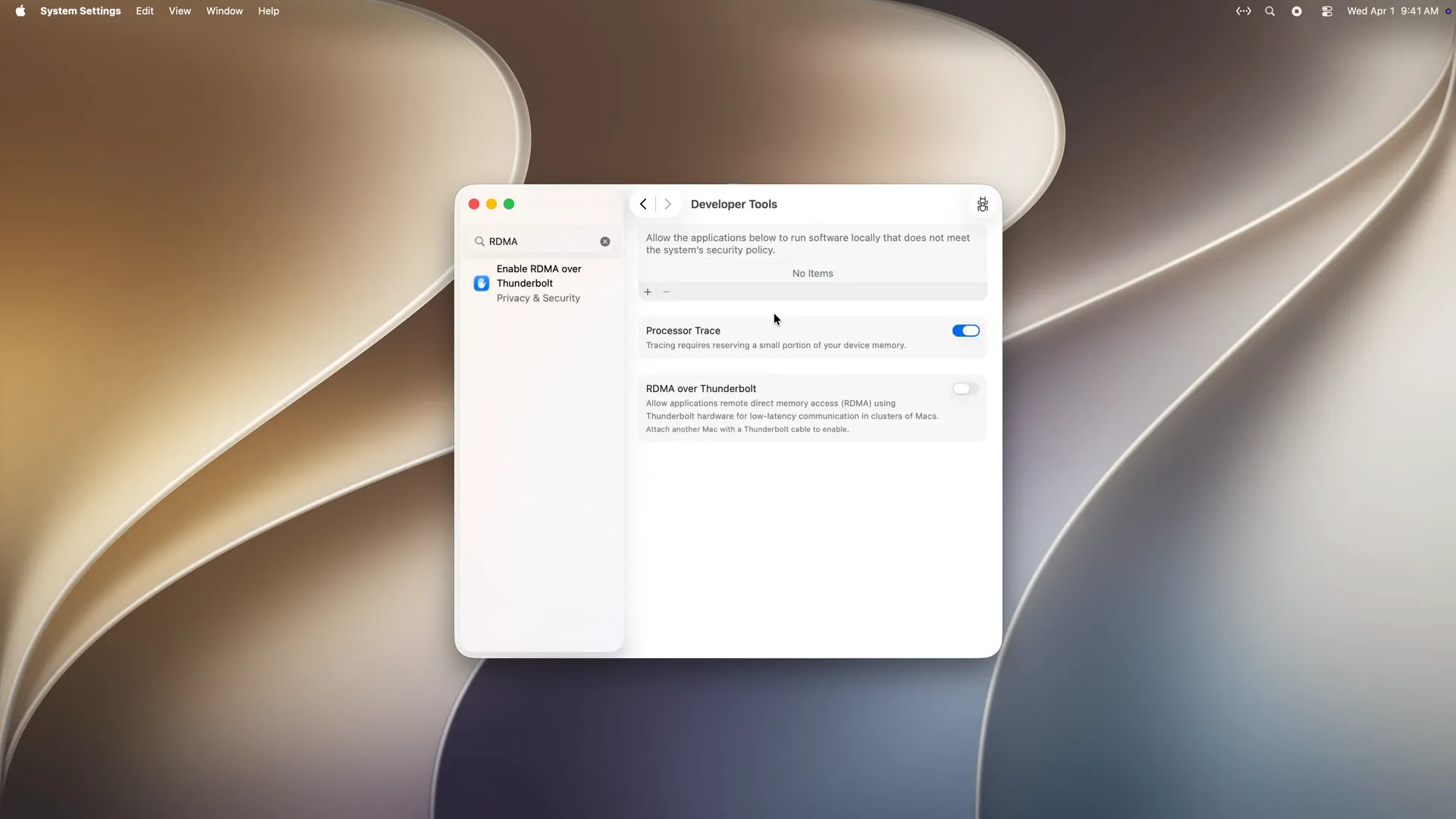Open the Edit menu
The image size is (1456, 819).
pos(145,11)
